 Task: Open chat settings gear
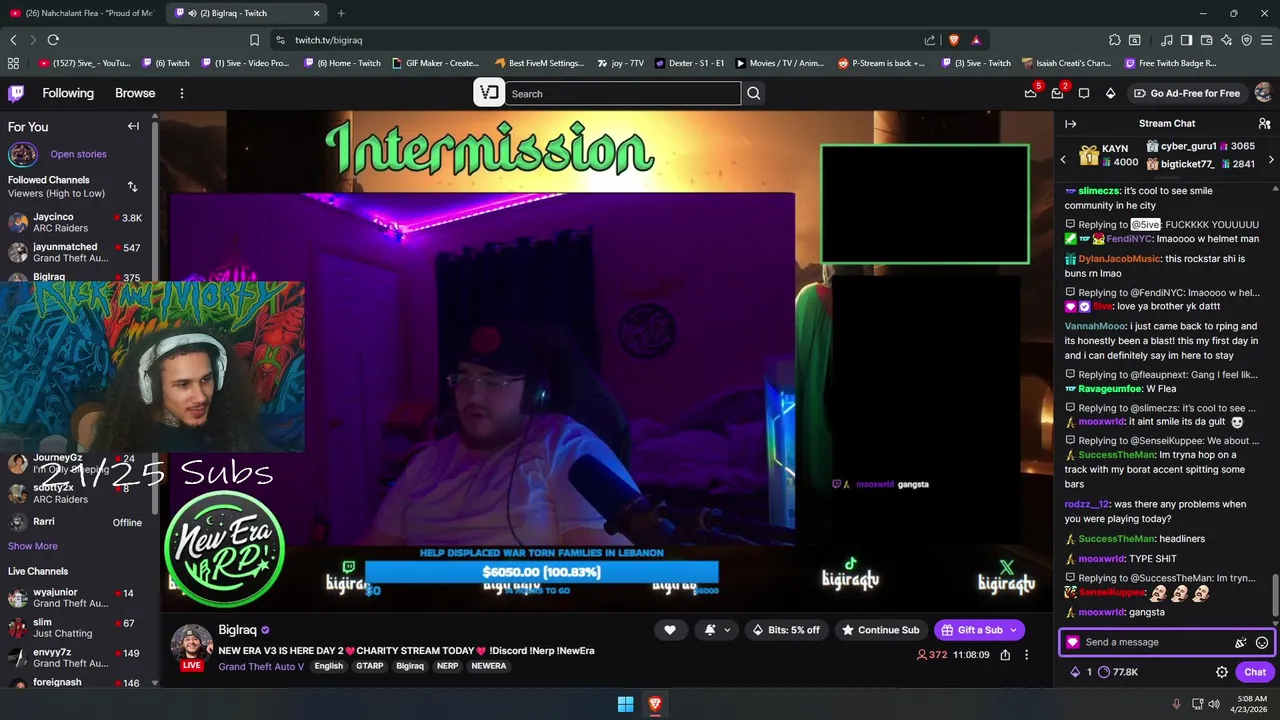tap(1221, 672)
